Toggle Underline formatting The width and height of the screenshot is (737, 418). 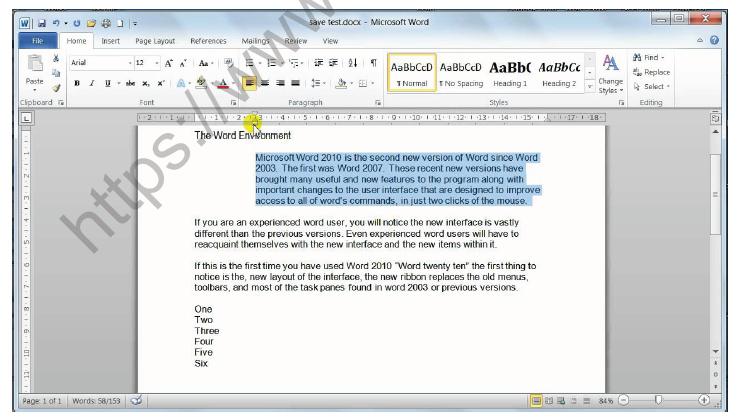[108, 83]
